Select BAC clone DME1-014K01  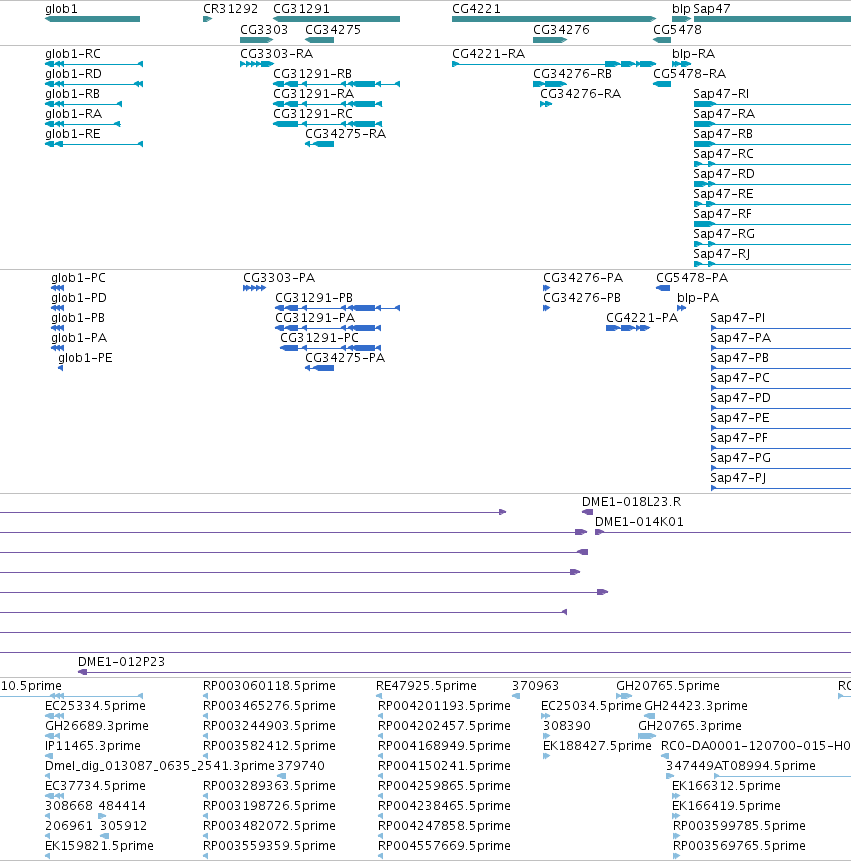coord(640,522)
